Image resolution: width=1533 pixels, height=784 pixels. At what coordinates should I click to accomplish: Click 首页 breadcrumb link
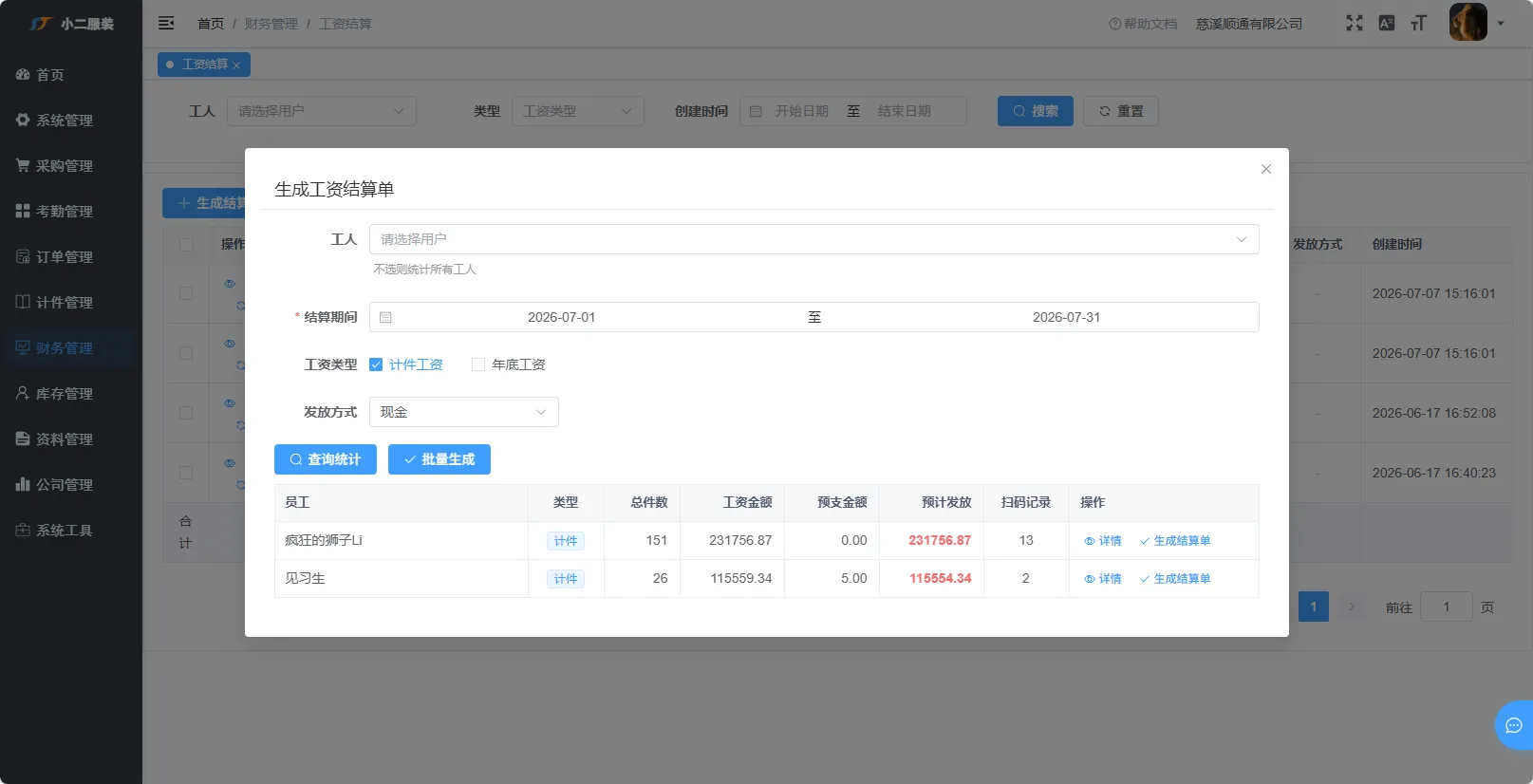click(211, 24)
